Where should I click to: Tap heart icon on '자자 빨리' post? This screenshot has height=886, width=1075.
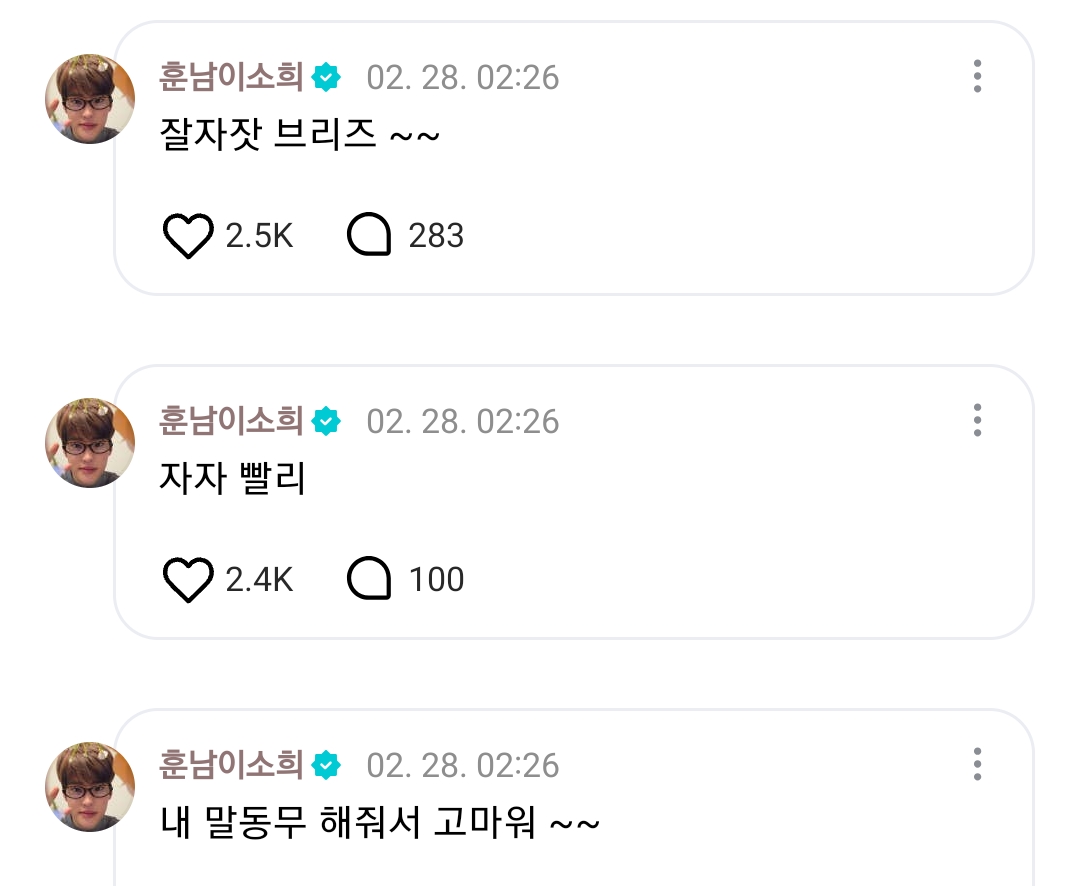coord(188,581)
